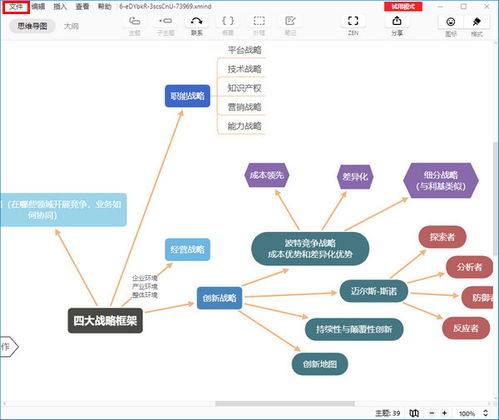Click the Summary (概要) braces icon
Screen dimensions: 499x420
click(228, 21)
